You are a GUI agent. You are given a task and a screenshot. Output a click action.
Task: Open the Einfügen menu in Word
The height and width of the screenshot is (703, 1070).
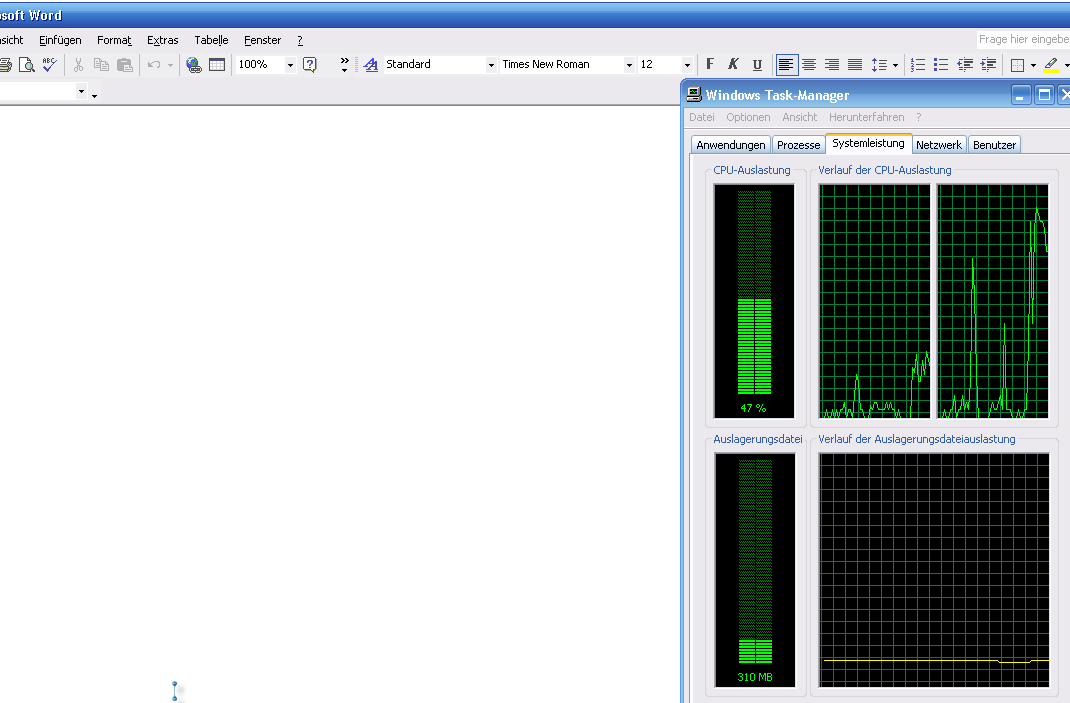click(60, 40)
